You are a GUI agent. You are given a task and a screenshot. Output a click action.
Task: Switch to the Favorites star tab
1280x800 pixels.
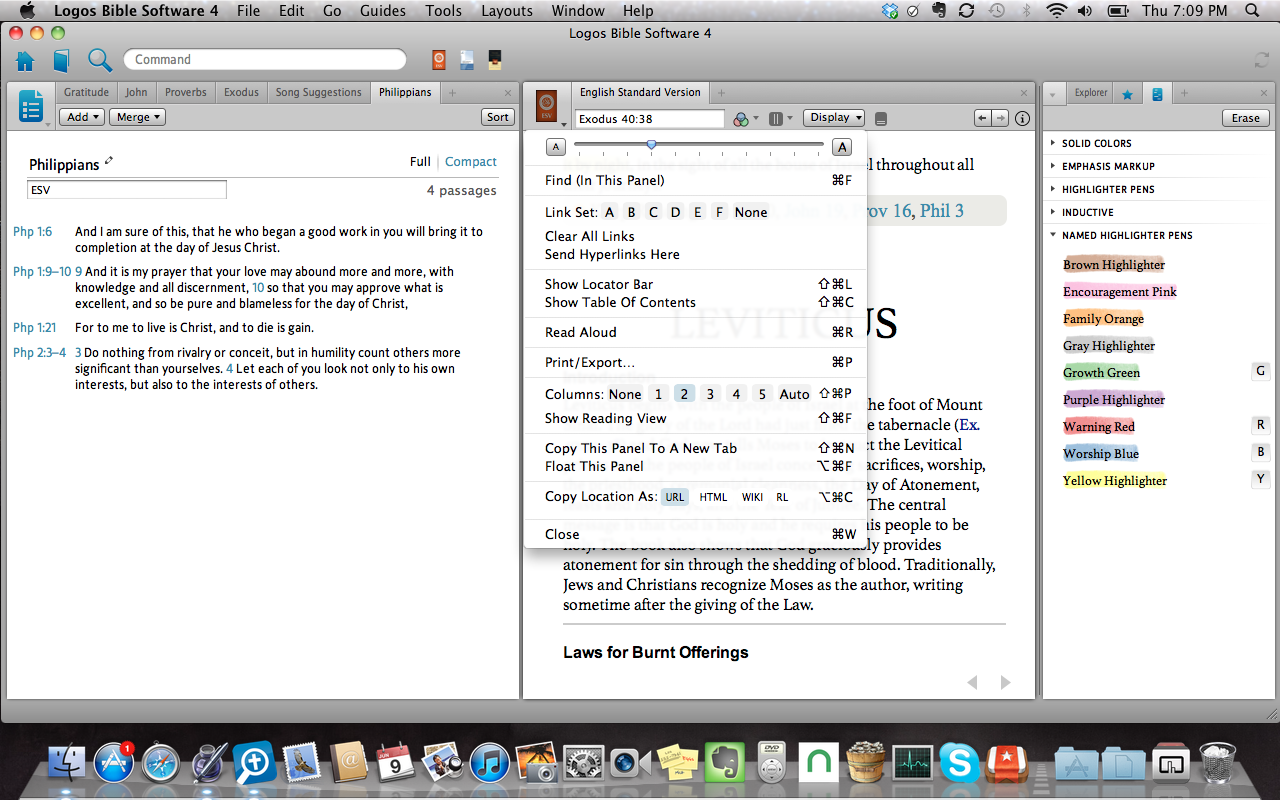[x=1127, y=94]
